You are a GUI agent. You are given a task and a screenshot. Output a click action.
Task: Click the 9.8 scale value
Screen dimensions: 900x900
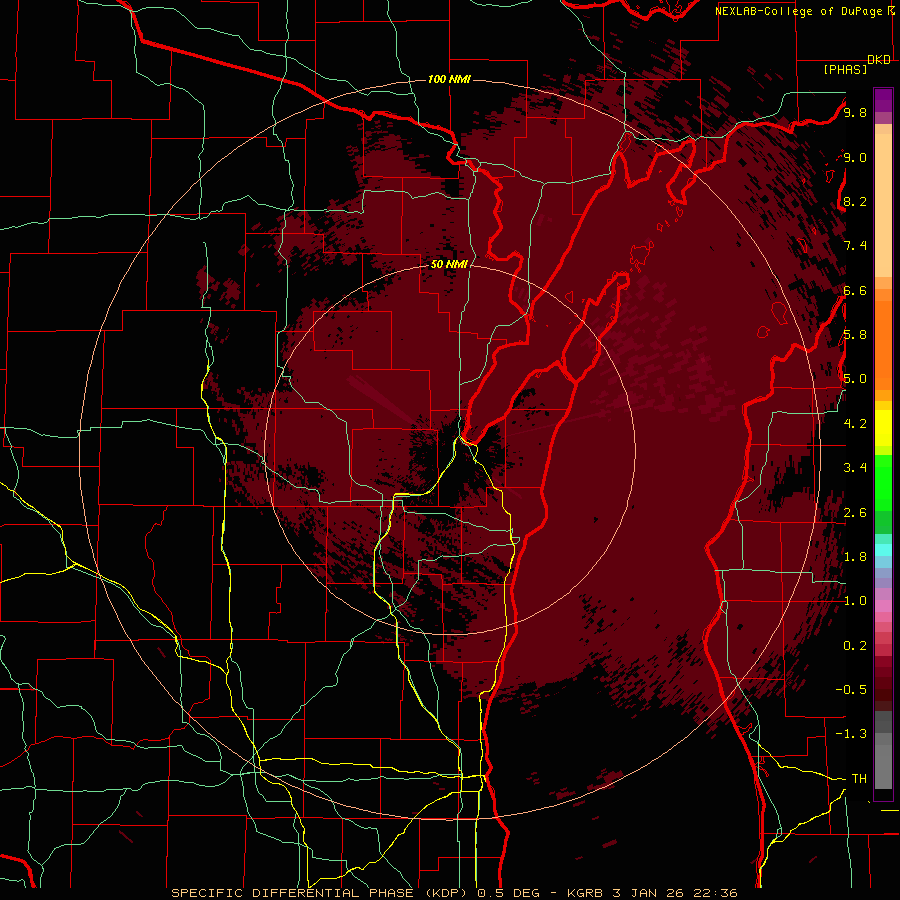[x=855, y=112]
